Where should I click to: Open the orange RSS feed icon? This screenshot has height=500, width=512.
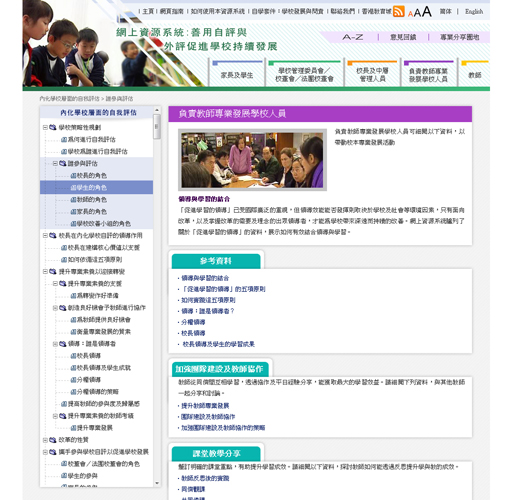[x=398, y=11]
